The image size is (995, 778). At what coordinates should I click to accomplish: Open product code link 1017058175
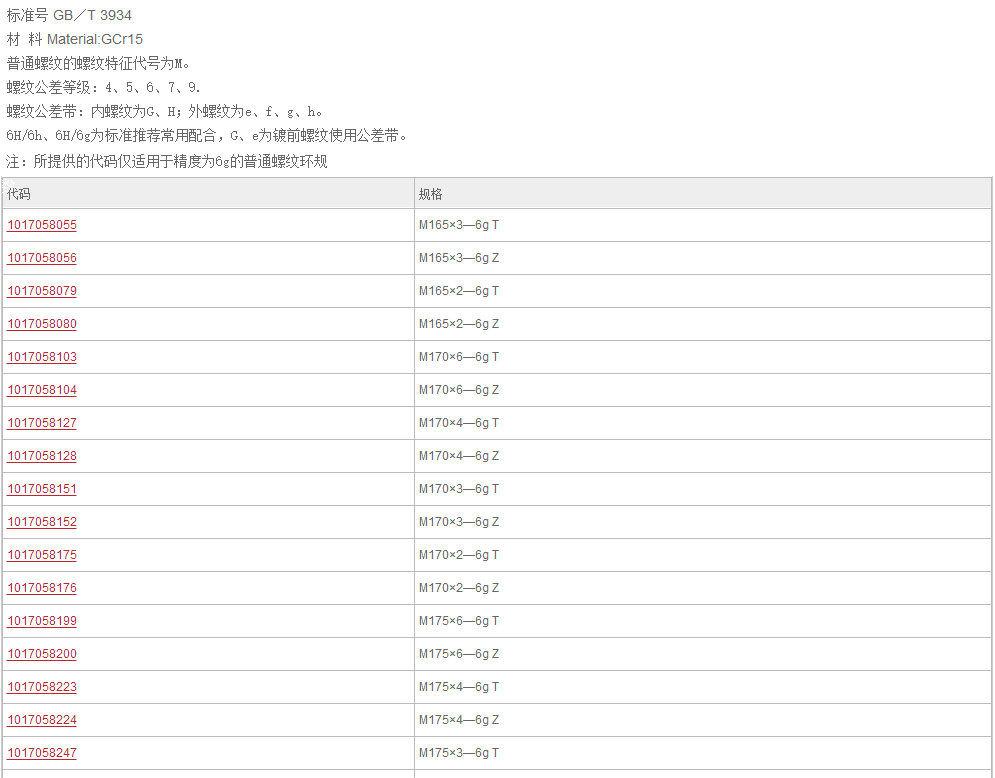pyautogui.click(x=42, y=555)
